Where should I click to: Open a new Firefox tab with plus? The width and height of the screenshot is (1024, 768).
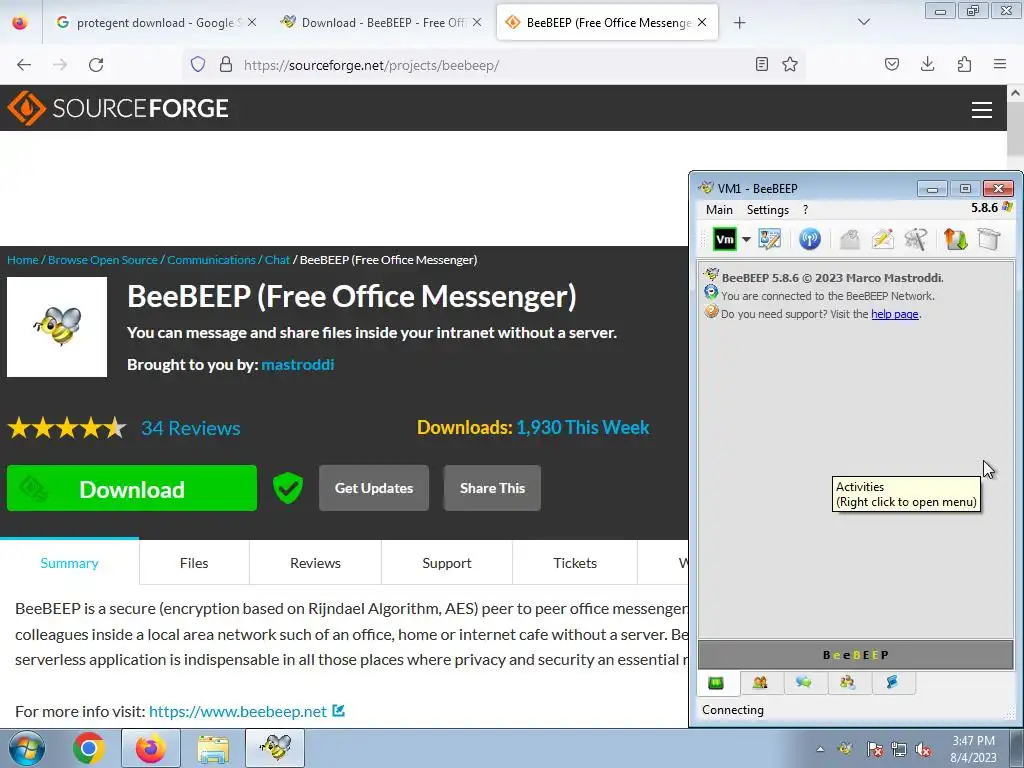pos(739,23)
